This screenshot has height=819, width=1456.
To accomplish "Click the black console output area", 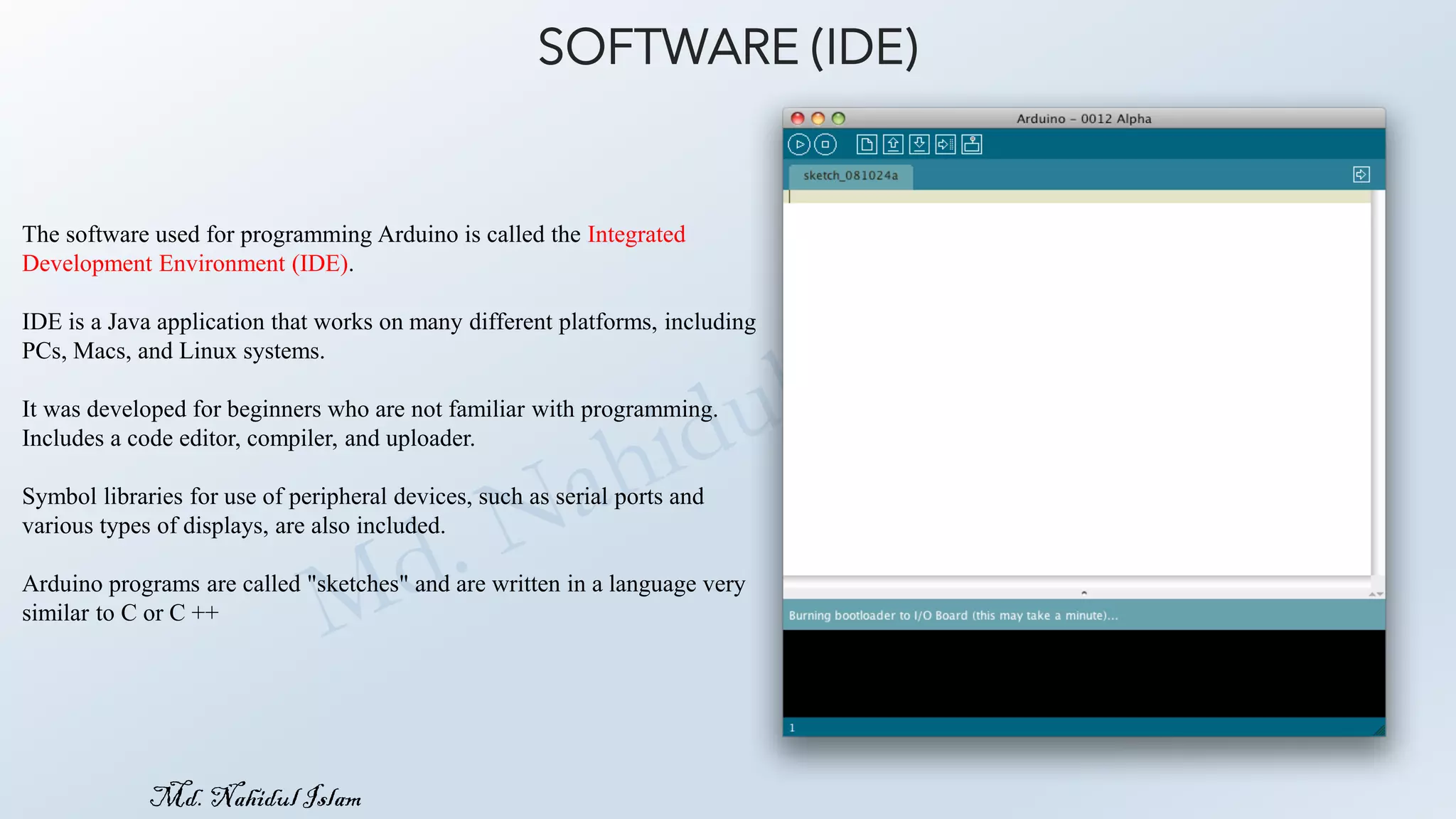I will point(1084,673).
